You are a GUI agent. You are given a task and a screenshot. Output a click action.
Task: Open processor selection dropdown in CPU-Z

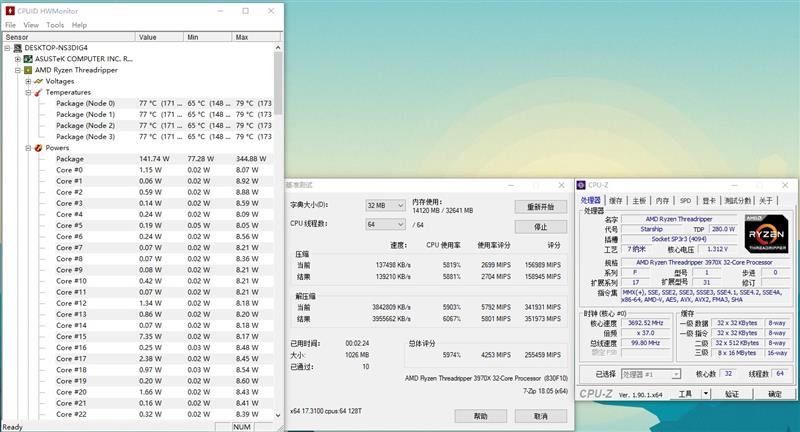coord(651,374)
